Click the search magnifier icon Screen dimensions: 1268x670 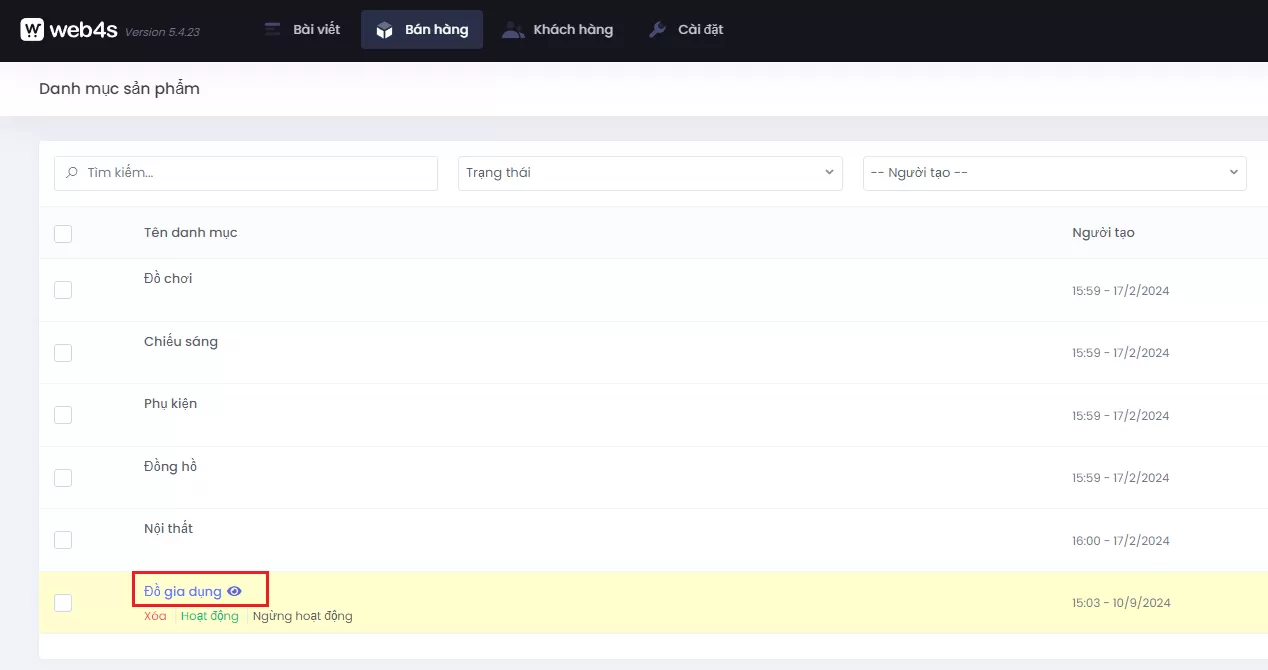(x=72, y=173)
